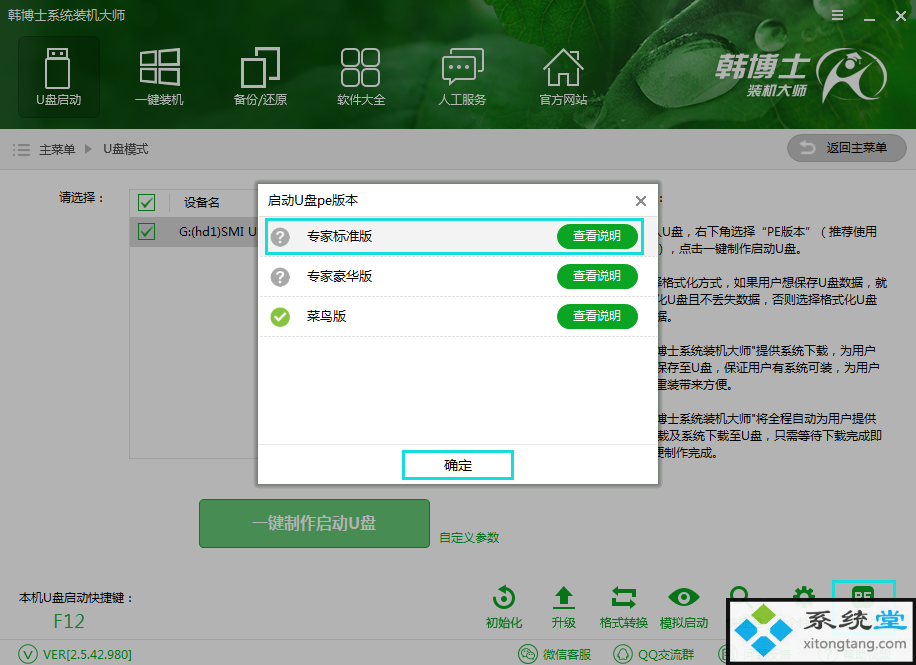Viewport: 916px width, 665px height.
Task: Click 主菜单 breadcrumb
Action: point(57,150)
